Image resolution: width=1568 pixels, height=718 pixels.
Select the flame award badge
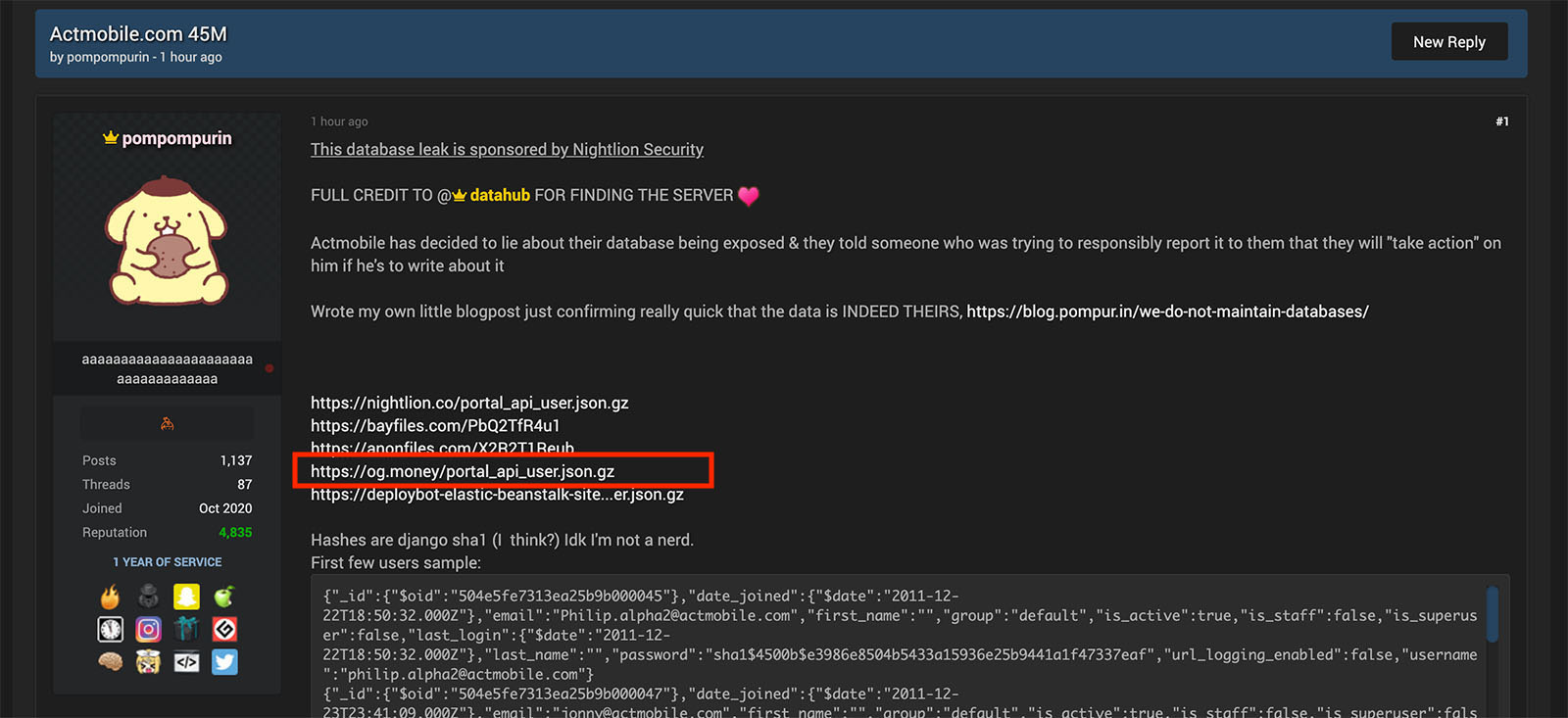[110, 597]
